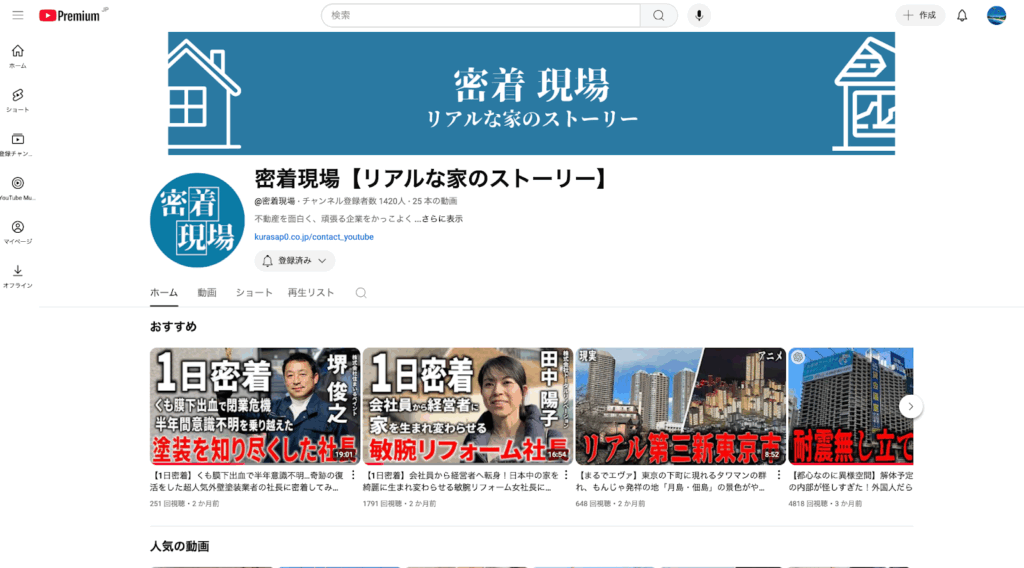Image resolution: width=1024 pixels, height=568 pixels.
Task: Open the hamburger guide menu
Action: (x=18, y=15)
